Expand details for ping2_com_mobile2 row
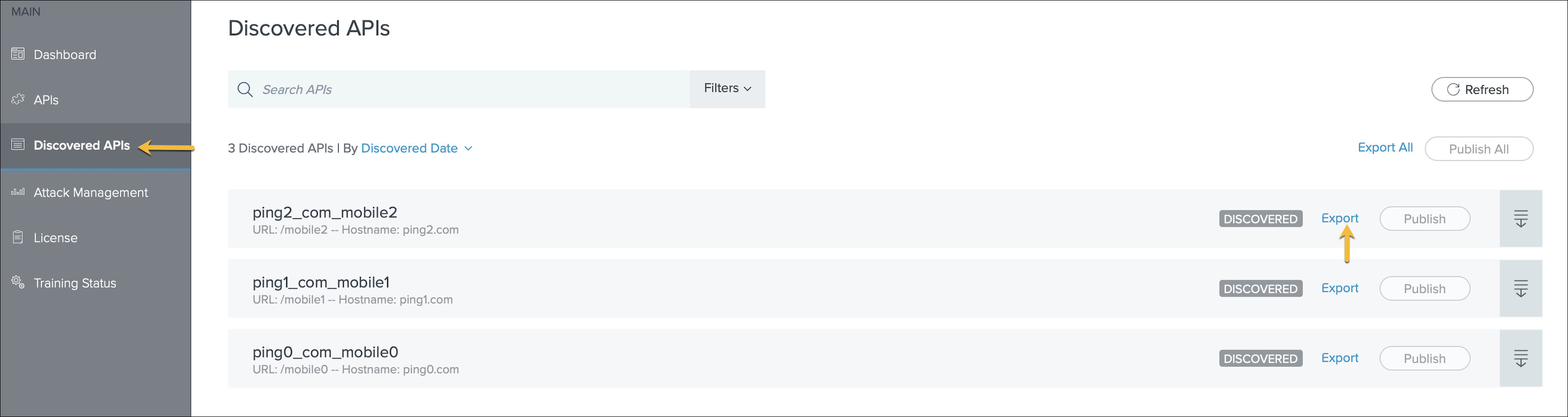The height and width of the screenshot is (417, 1568). tap(1520, 219)
